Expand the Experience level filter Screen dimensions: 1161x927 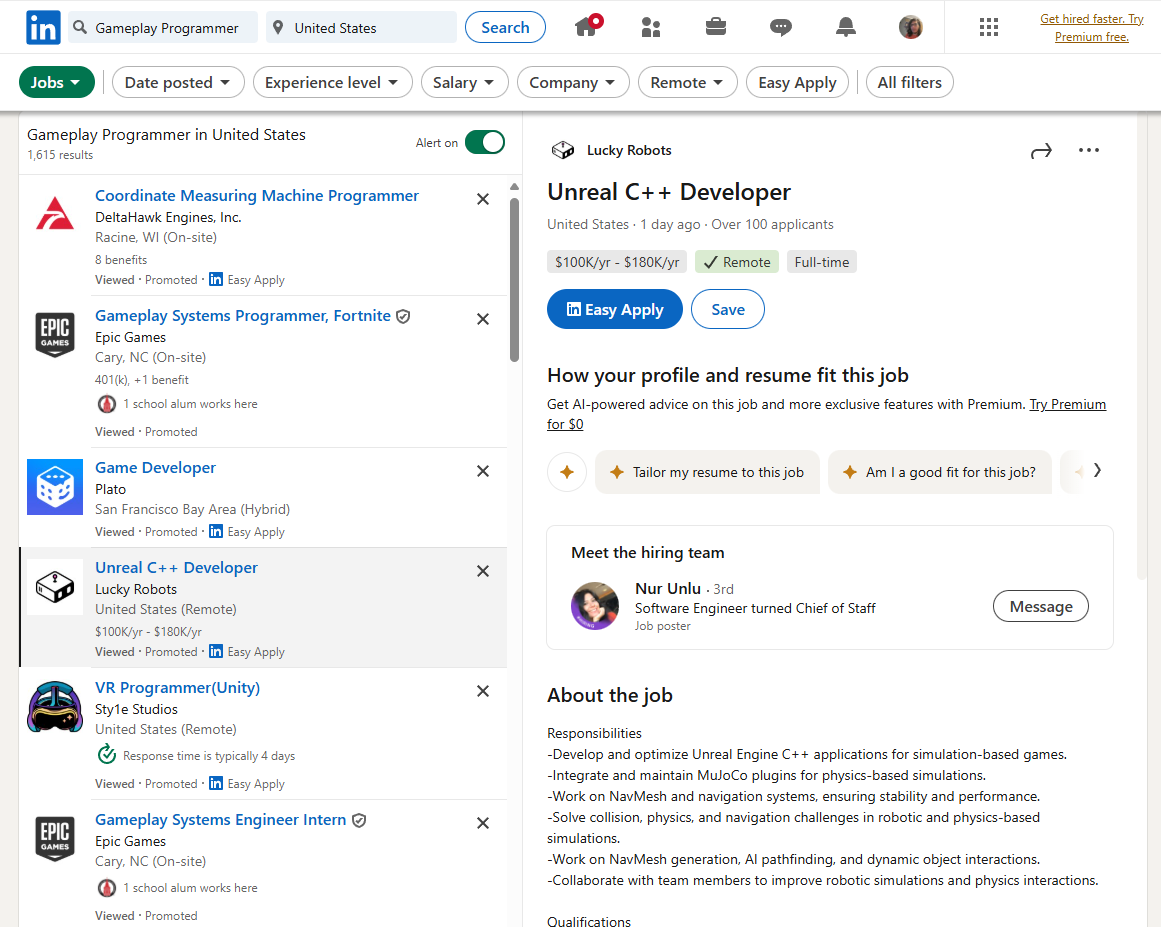click(x=332, y=82)
